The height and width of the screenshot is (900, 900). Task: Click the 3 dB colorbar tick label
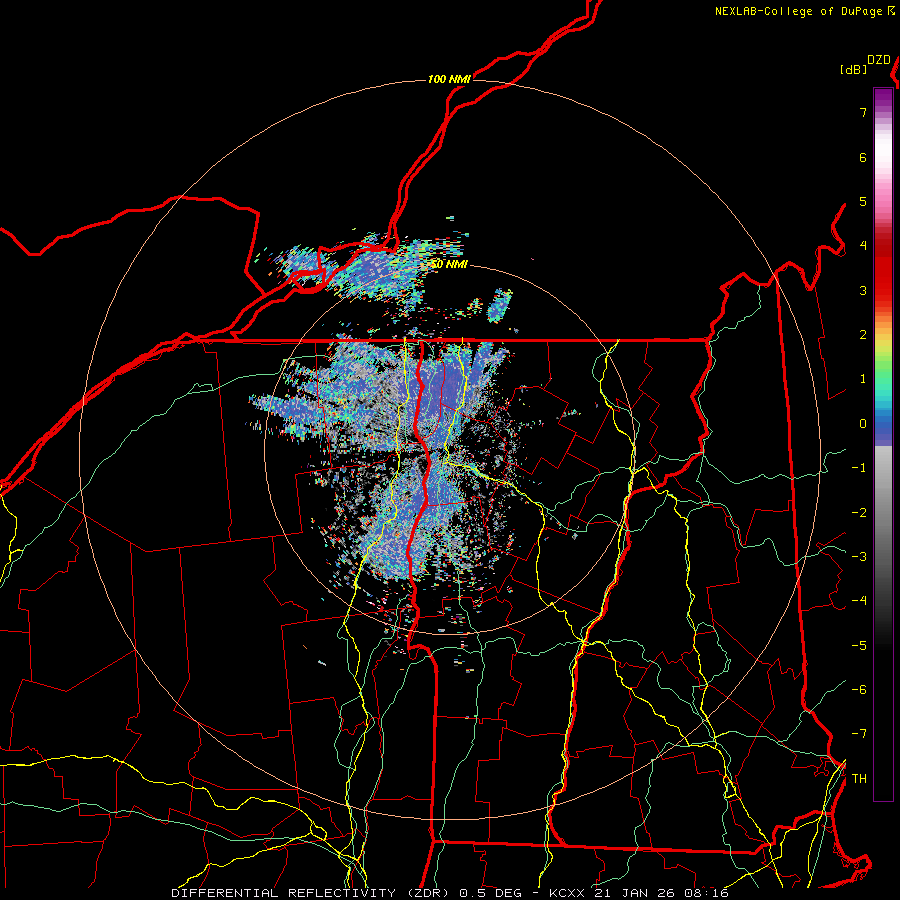click(863, 290)
